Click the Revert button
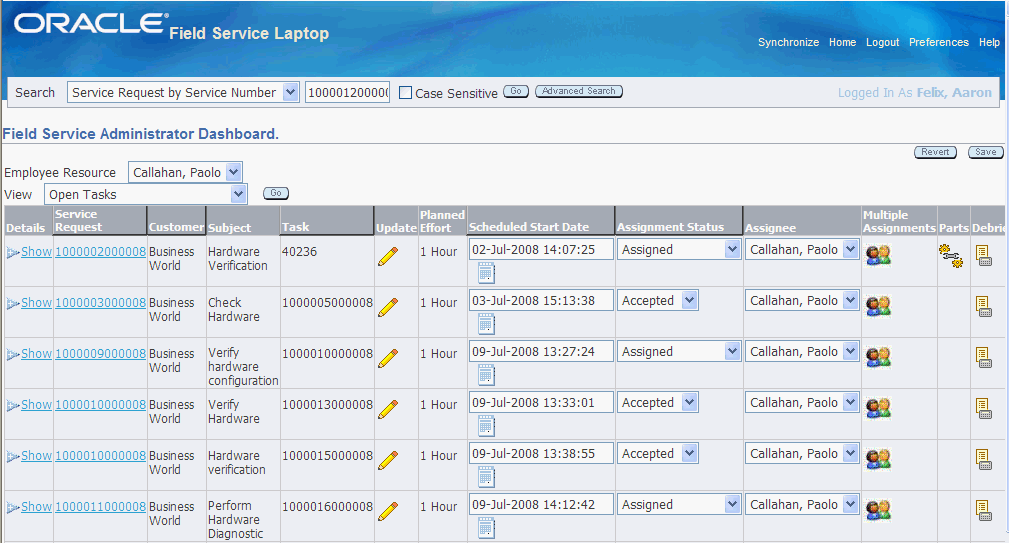1009x543 pixels. click(935, 152)
